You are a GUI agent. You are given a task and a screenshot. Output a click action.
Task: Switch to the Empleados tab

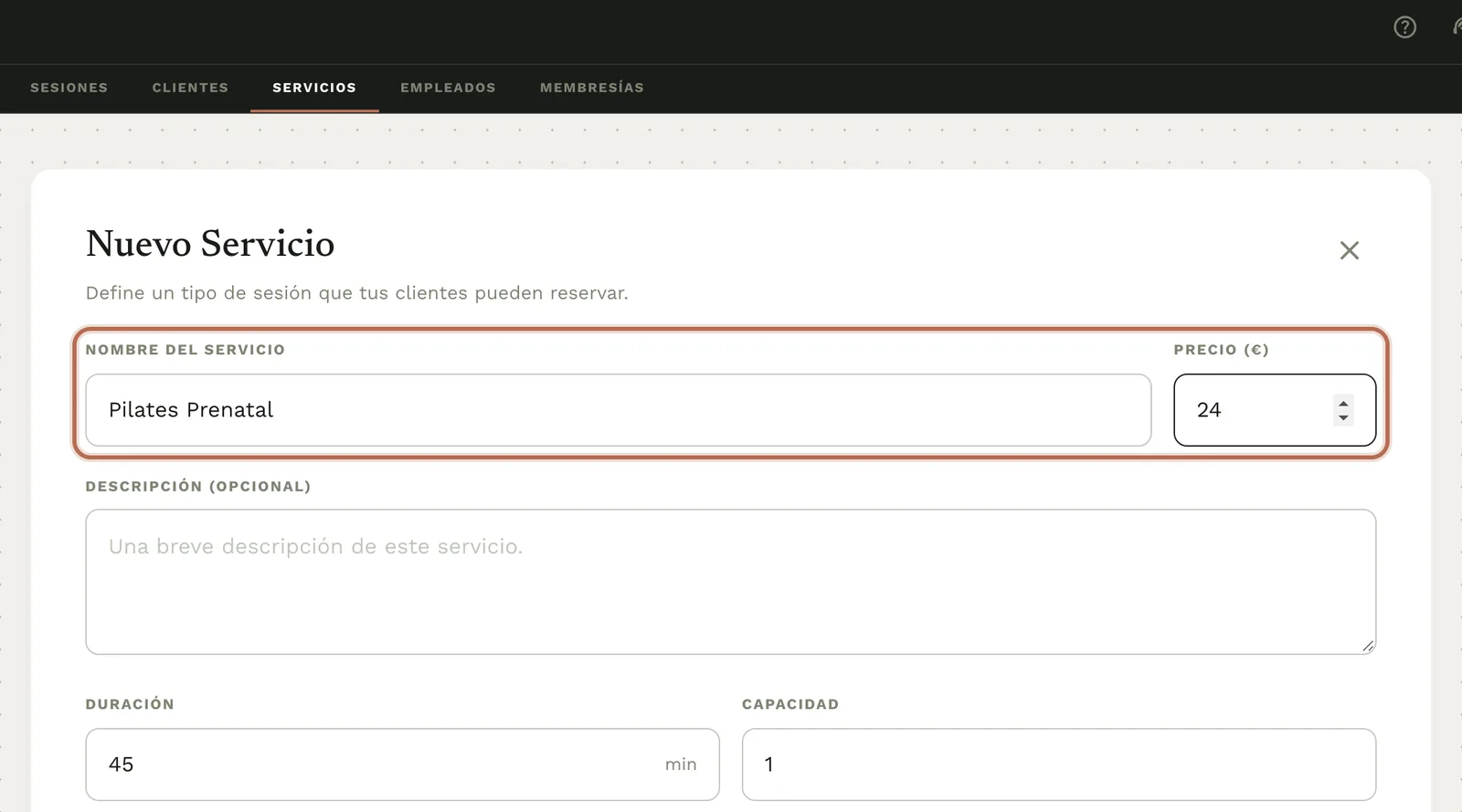pos(448,88)
